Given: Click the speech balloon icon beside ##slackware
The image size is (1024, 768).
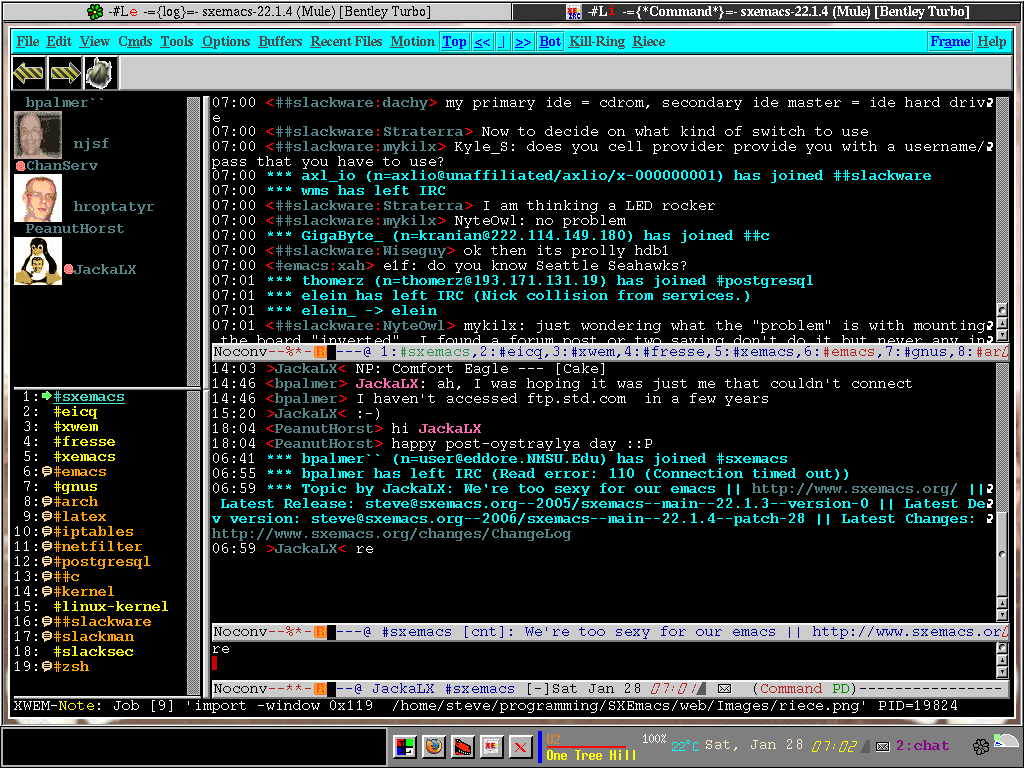Looking at the screenshot, I should pyautogui.click(x=47, y=622).
